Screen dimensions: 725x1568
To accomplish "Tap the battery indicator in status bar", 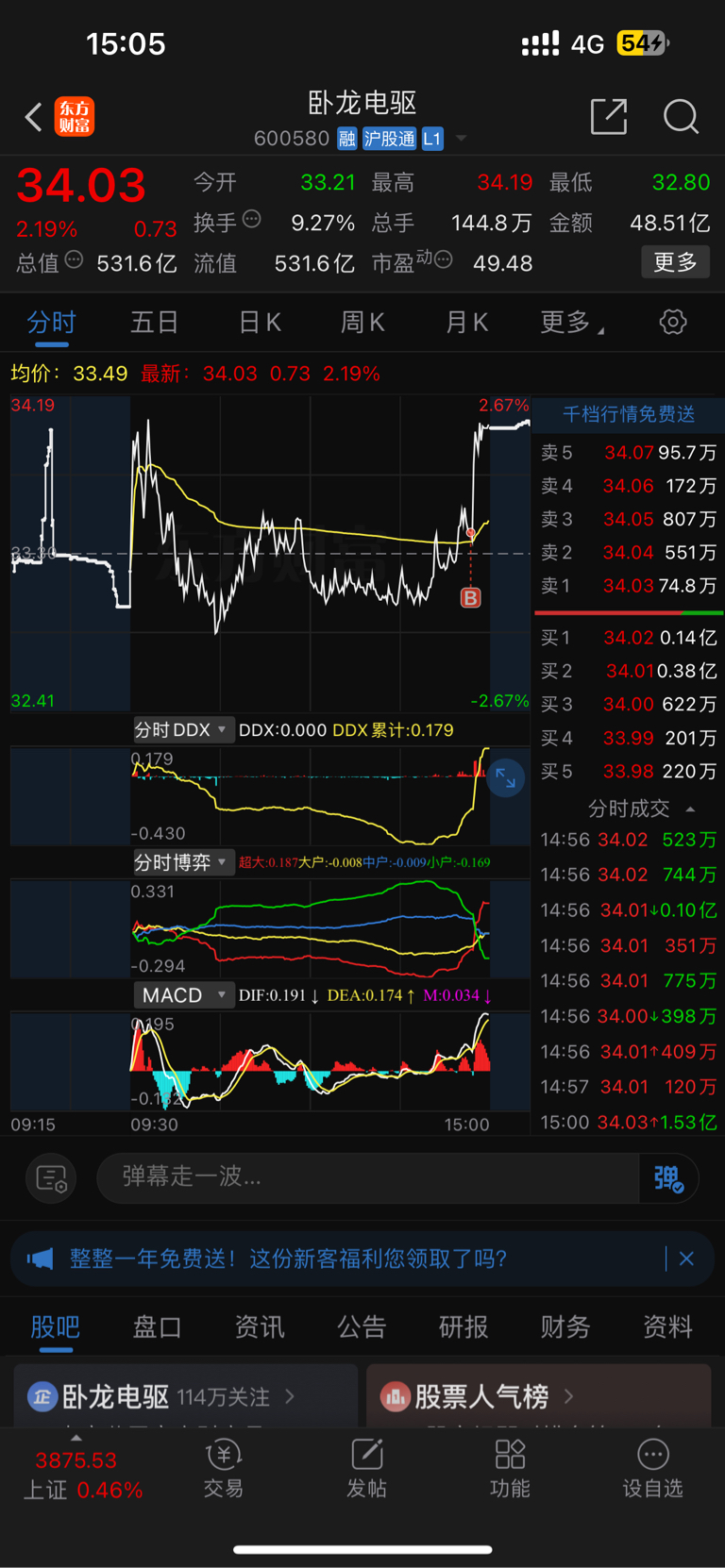I will 644,43.
